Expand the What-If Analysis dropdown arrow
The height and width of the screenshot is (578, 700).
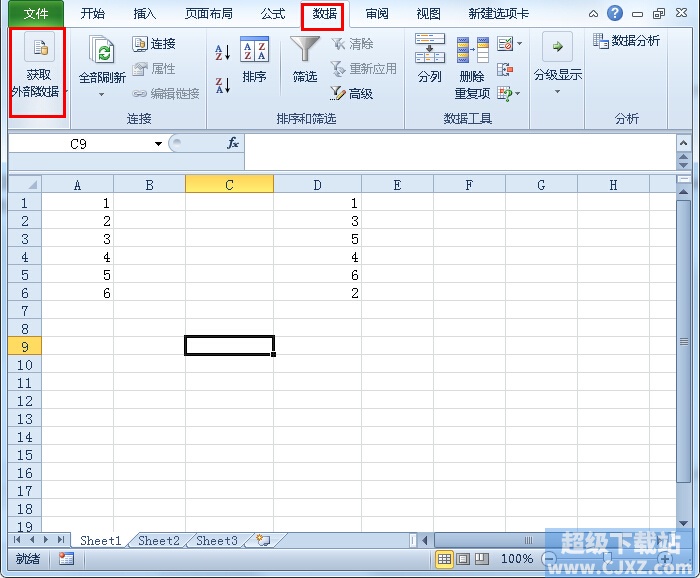518,94
